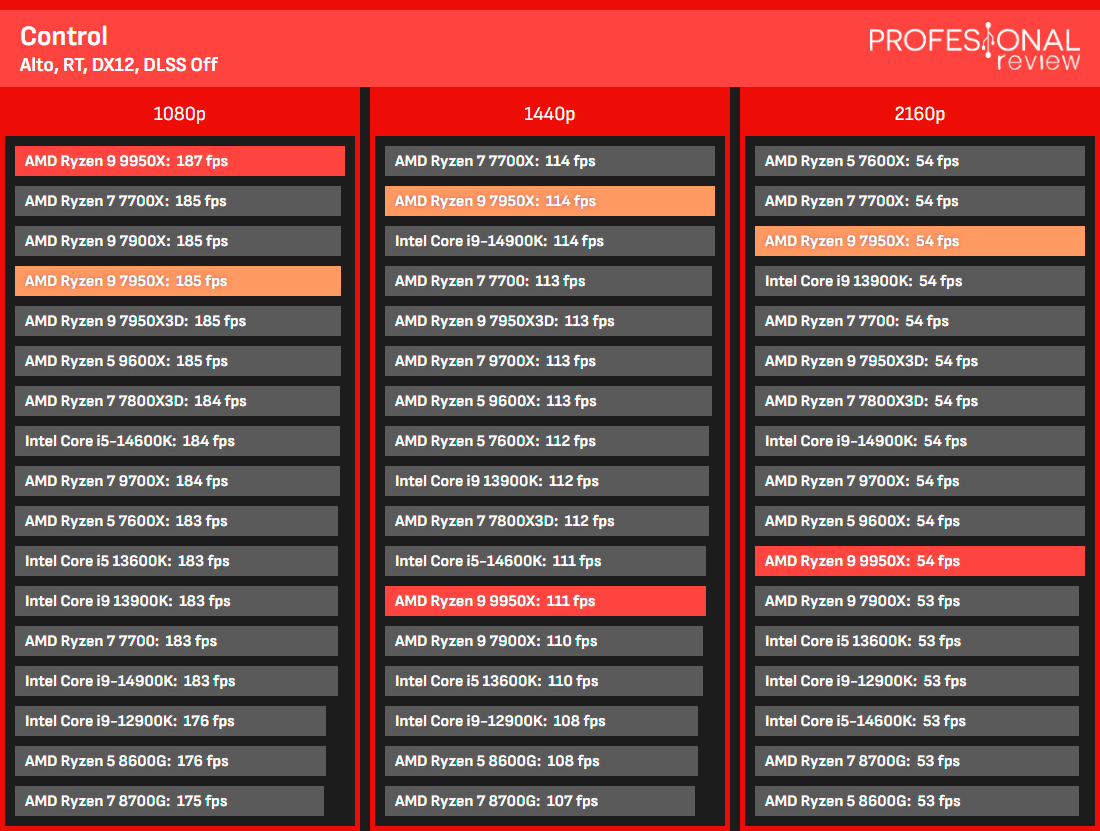
Task: Click 'AMD Ryzen 5 7600X: 183 fps' bar
Action: 176,520
